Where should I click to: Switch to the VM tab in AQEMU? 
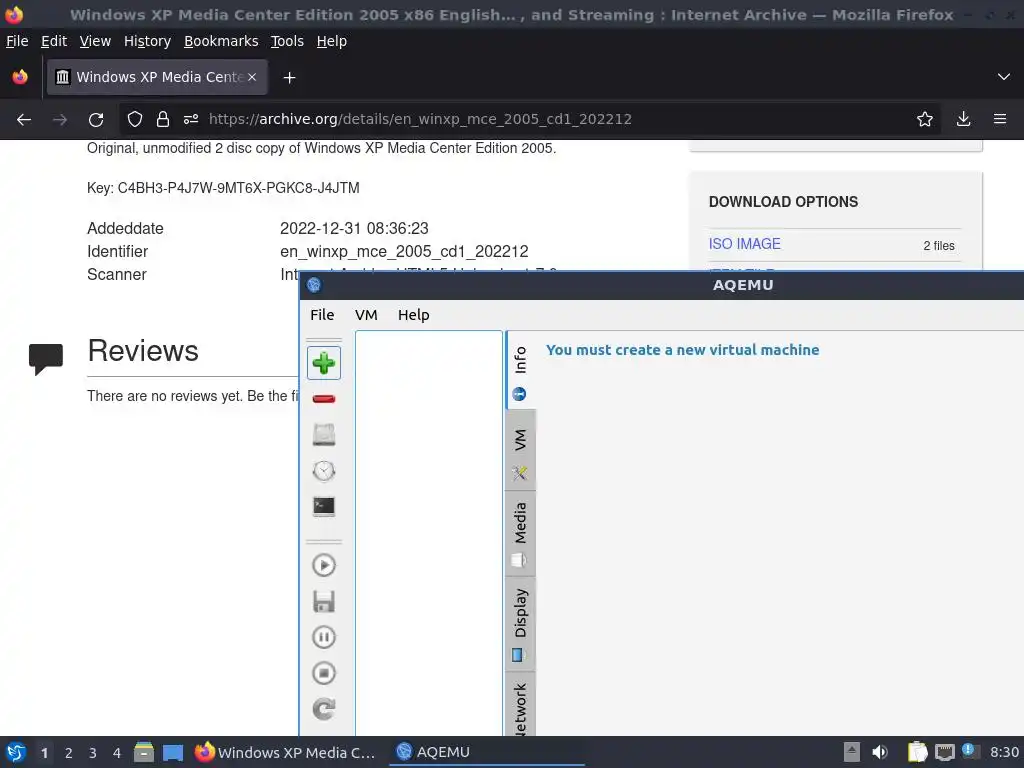(x=520, y=451)
